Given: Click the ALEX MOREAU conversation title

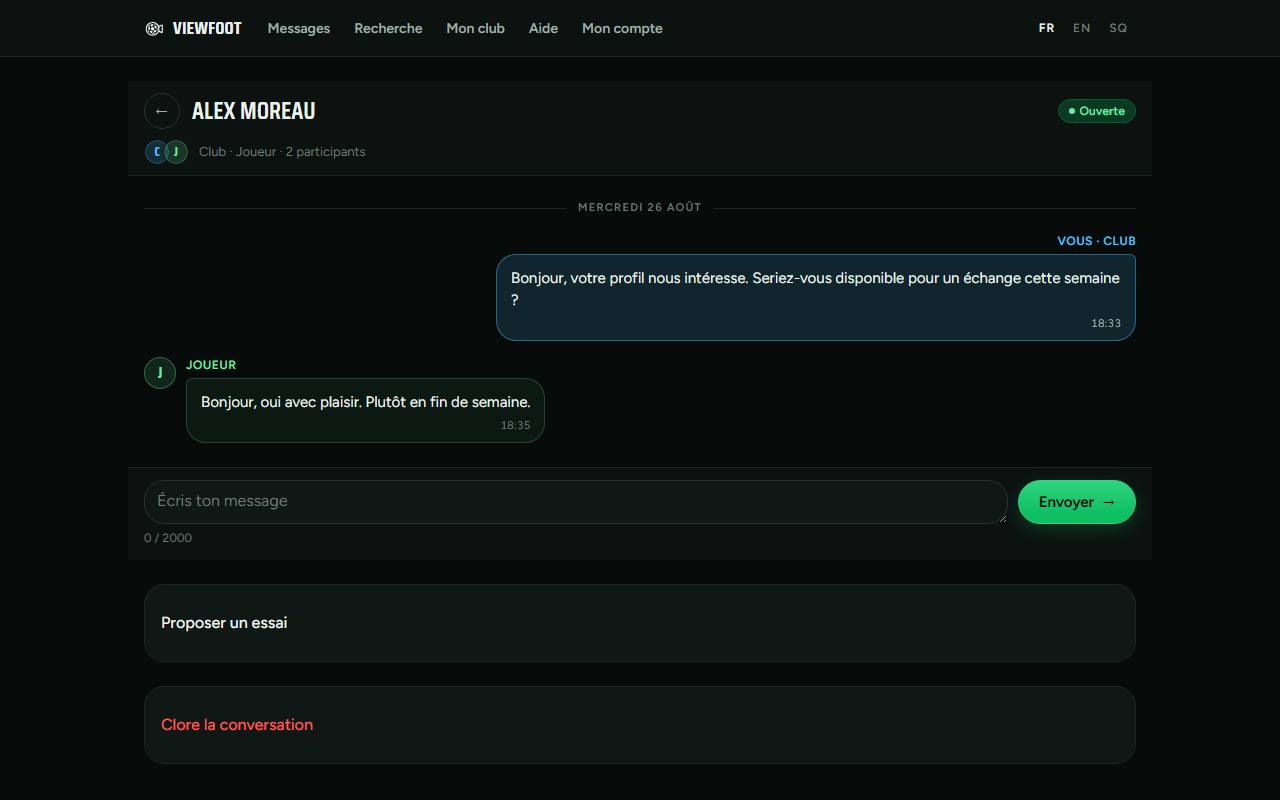Looking at the screenshot, I should (x=254, y=111).
